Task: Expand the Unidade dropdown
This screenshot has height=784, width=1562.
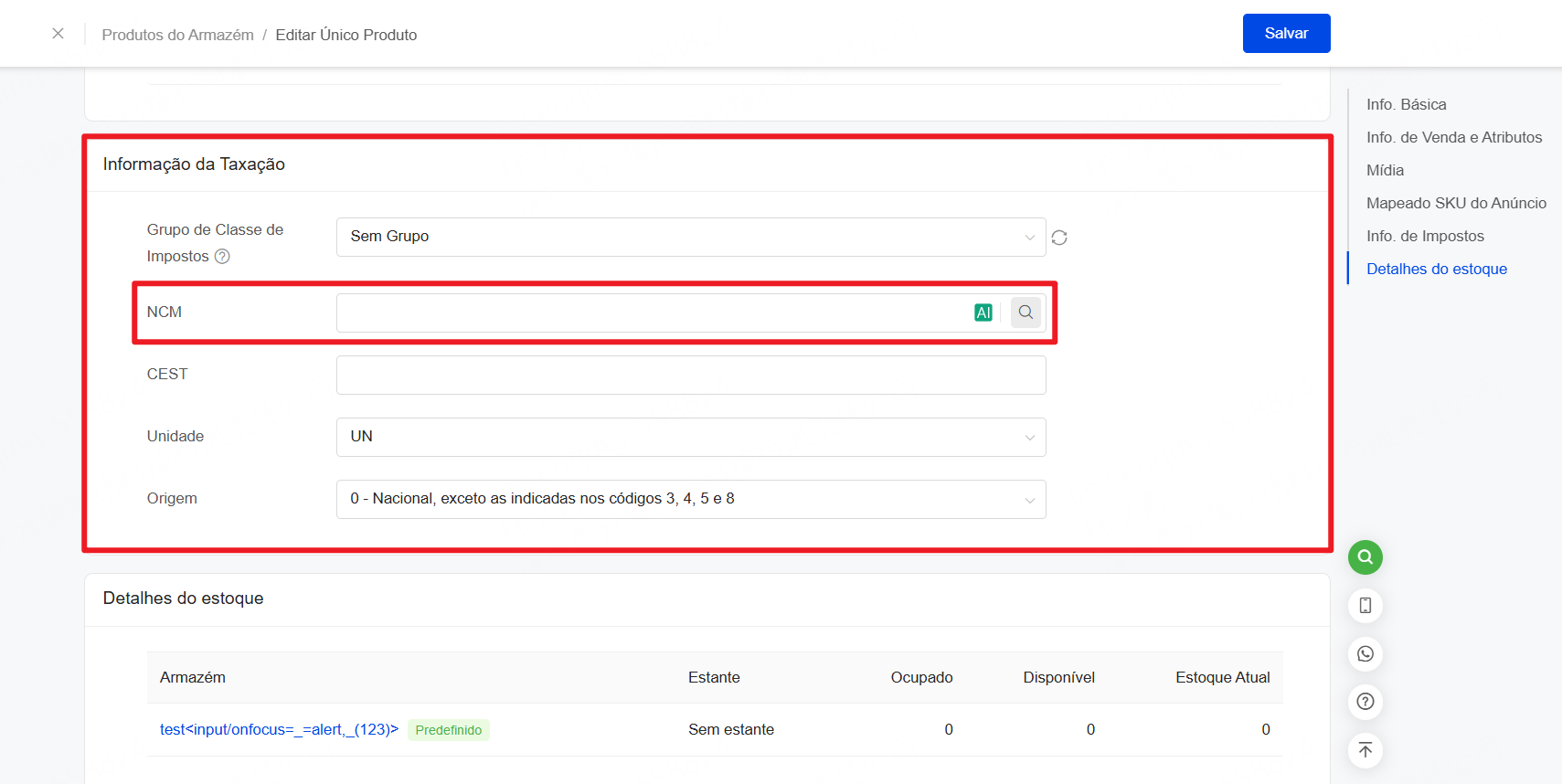Action: point(690,437)
